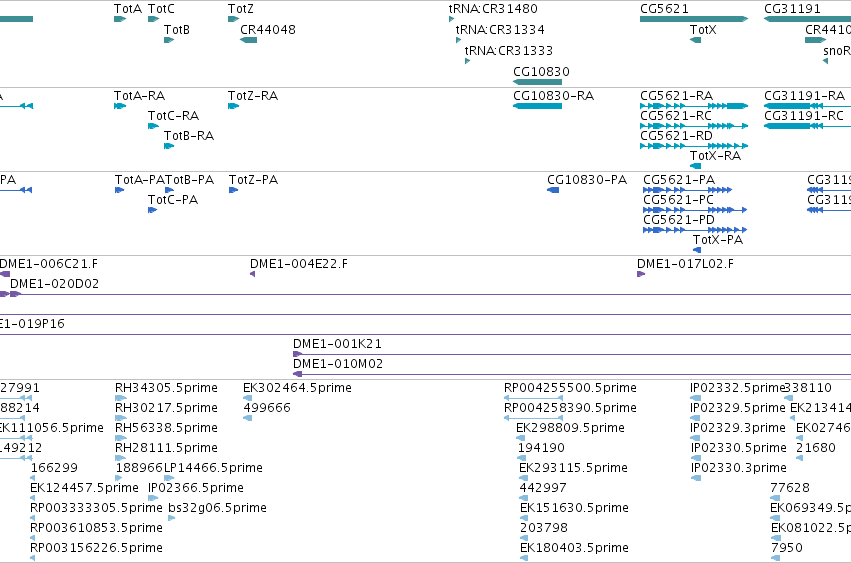Click the CR44048 gene bar
The height and width of the screenshot is (563, 851).
pyautogui.click(x=249, y=40)
